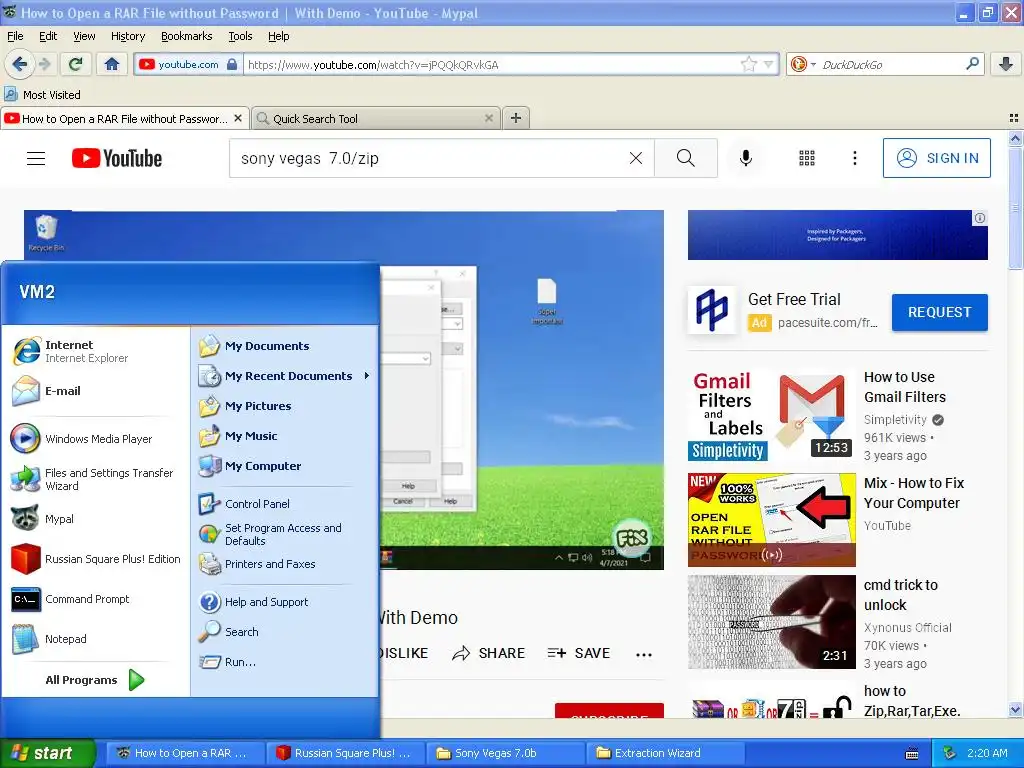The height and width of the screenshot is (768, 1024).
Task: Switch to Sony Vegas 7.0b taskbar window
Action: 504,753
